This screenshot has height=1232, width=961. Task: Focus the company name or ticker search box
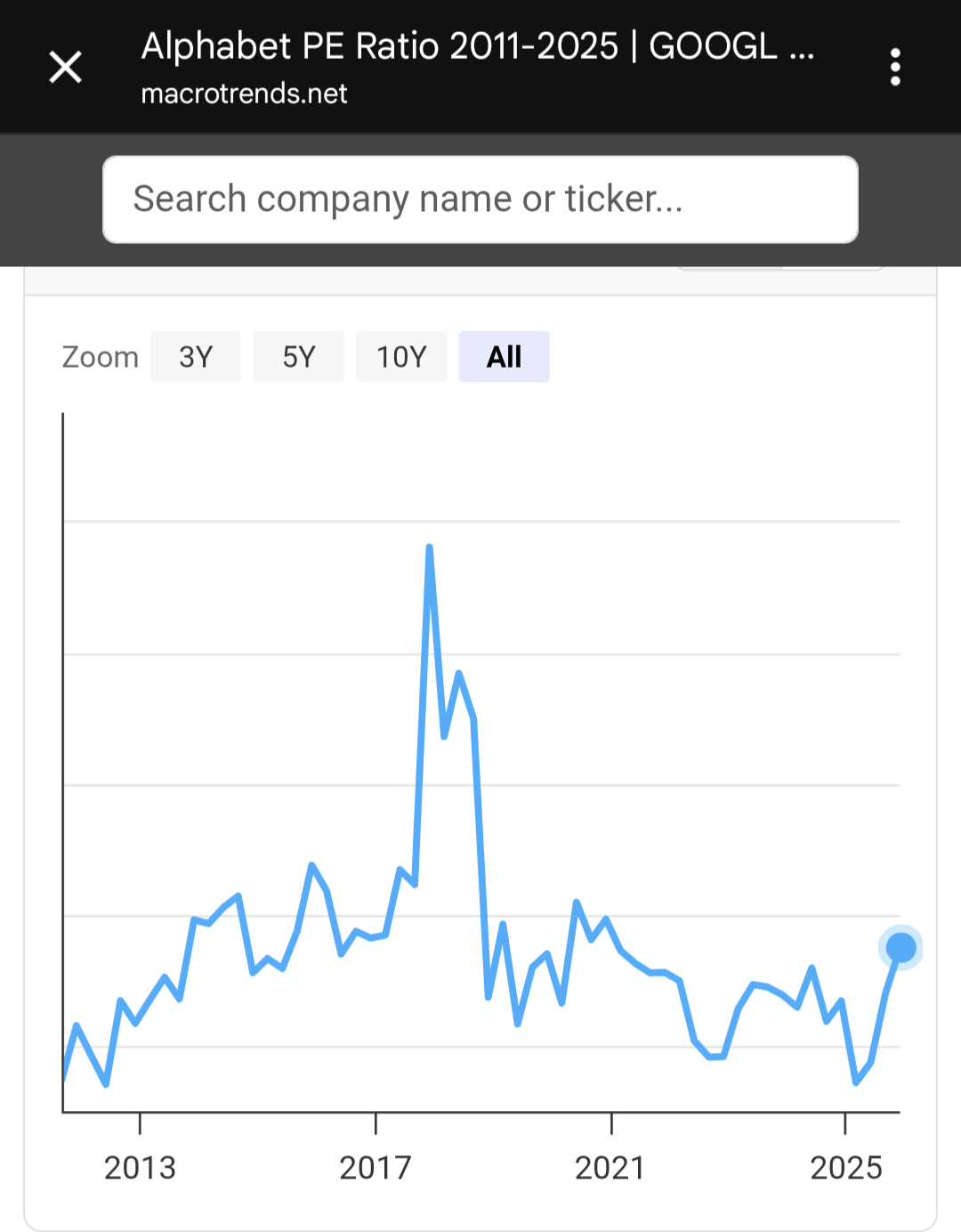click(480, 199)
